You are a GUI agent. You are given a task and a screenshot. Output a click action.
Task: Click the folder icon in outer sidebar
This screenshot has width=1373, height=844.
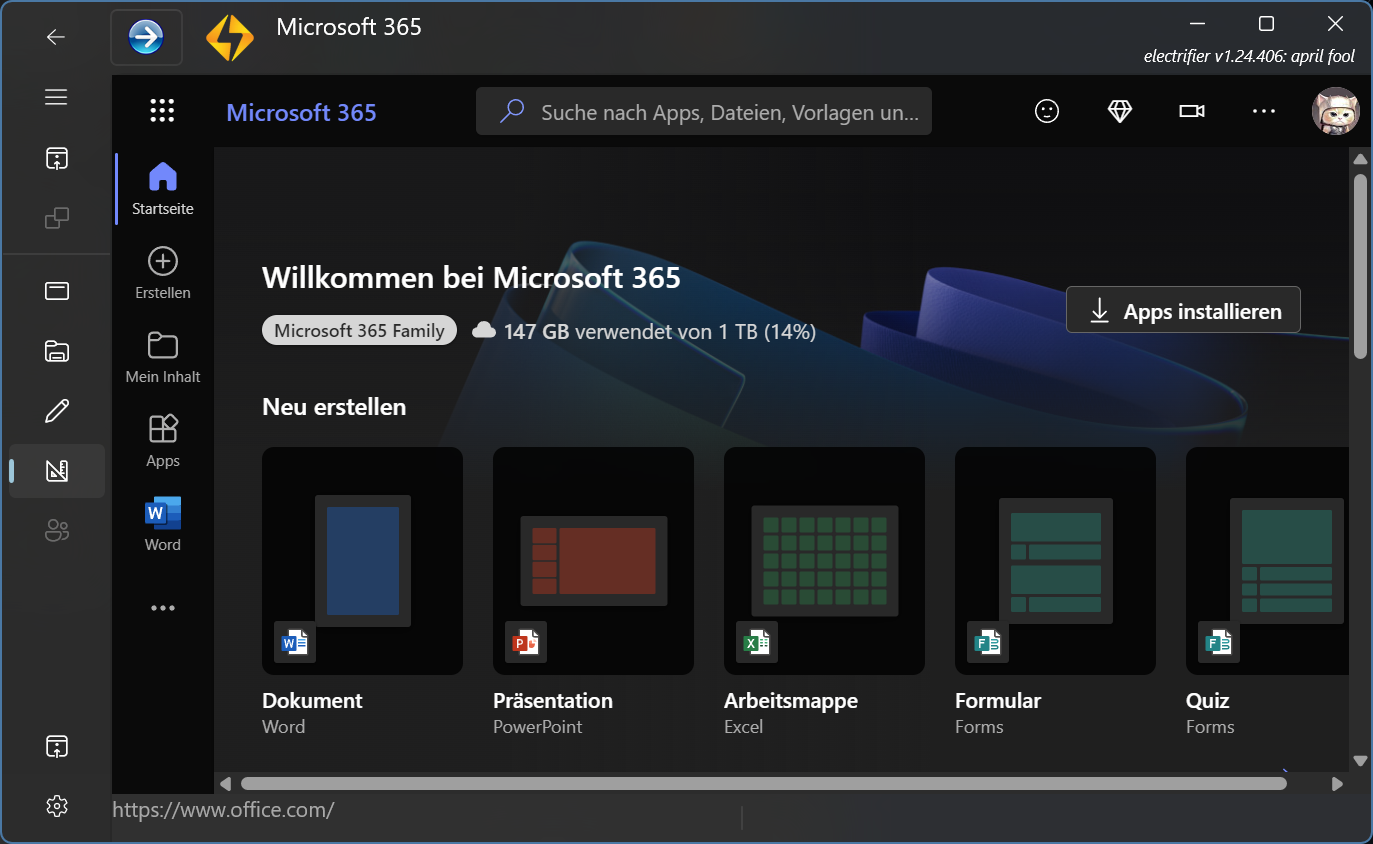57,351
